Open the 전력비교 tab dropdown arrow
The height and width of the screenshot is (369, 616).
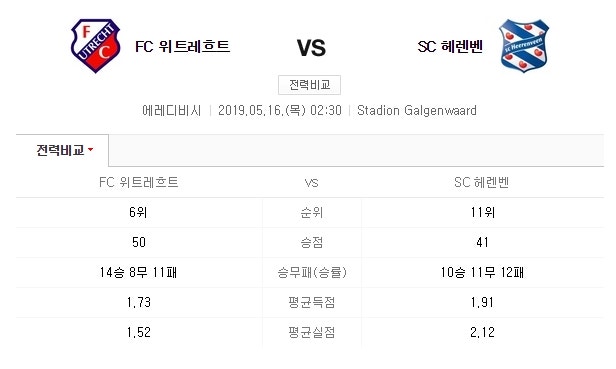point(90,150)
